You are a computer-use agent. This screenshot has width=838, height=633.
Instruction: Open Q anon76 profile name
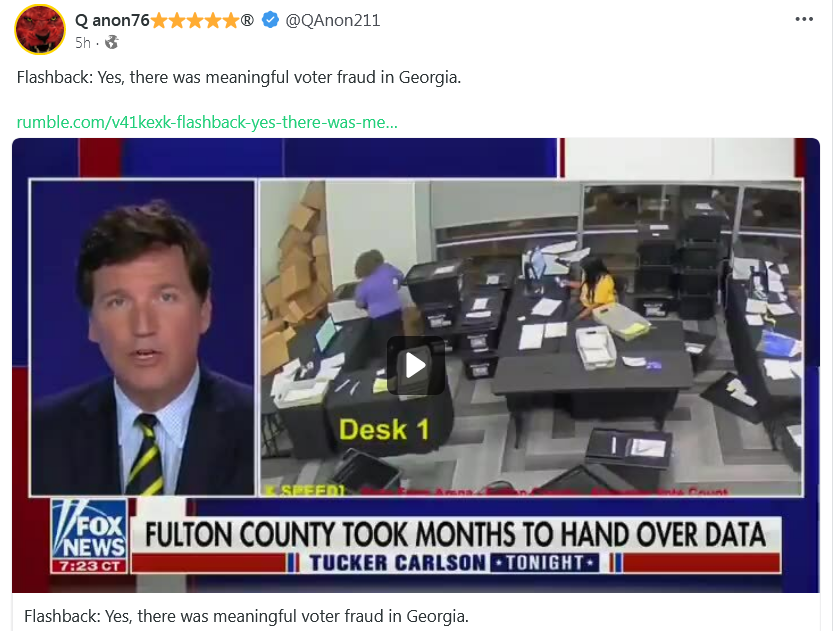pyautogui.click(x=112, y=20)
